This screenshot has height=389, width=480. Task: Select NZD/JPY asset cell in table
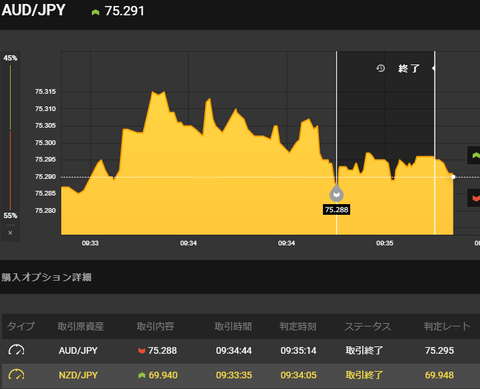[x=78, y=375]
